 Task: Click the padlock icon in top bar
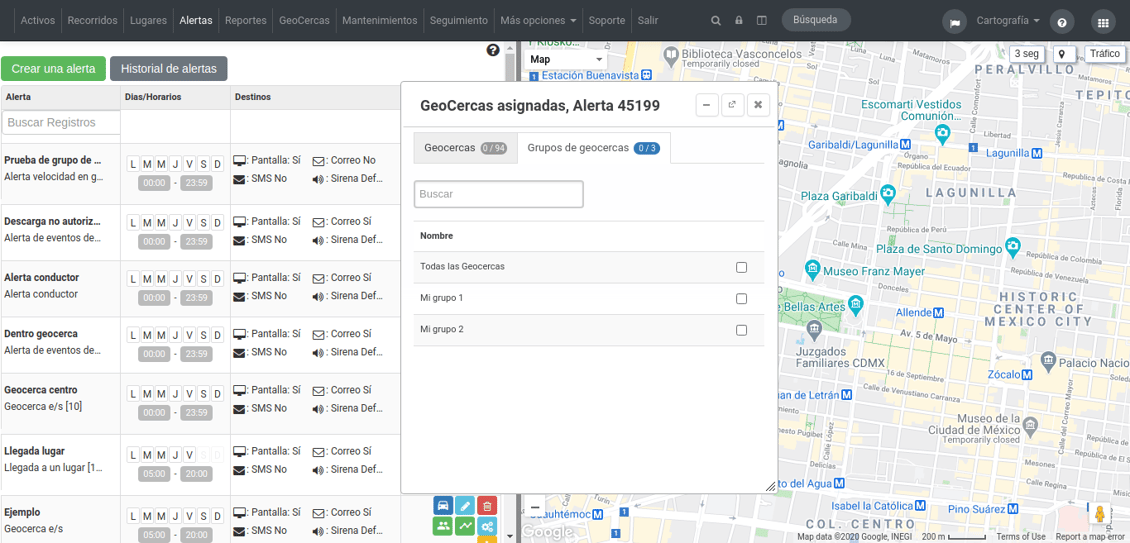pyautogui.click(x=739, y=21)
